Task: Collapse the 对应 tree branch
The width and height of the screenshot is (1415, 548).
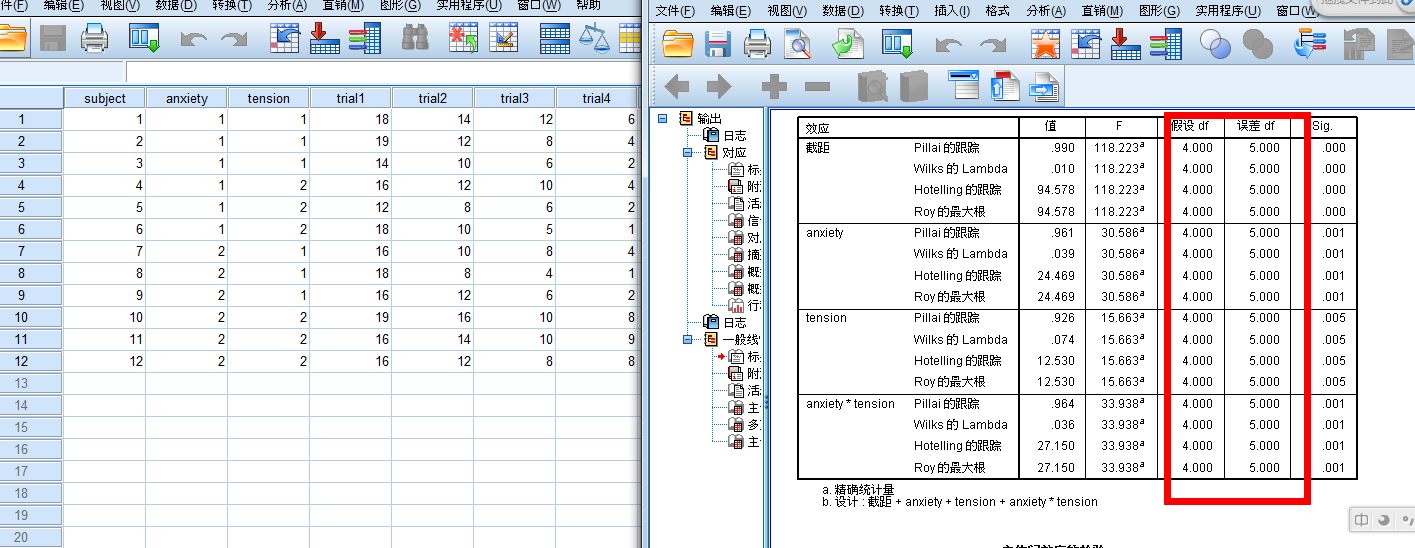Action: click(687, 152)
